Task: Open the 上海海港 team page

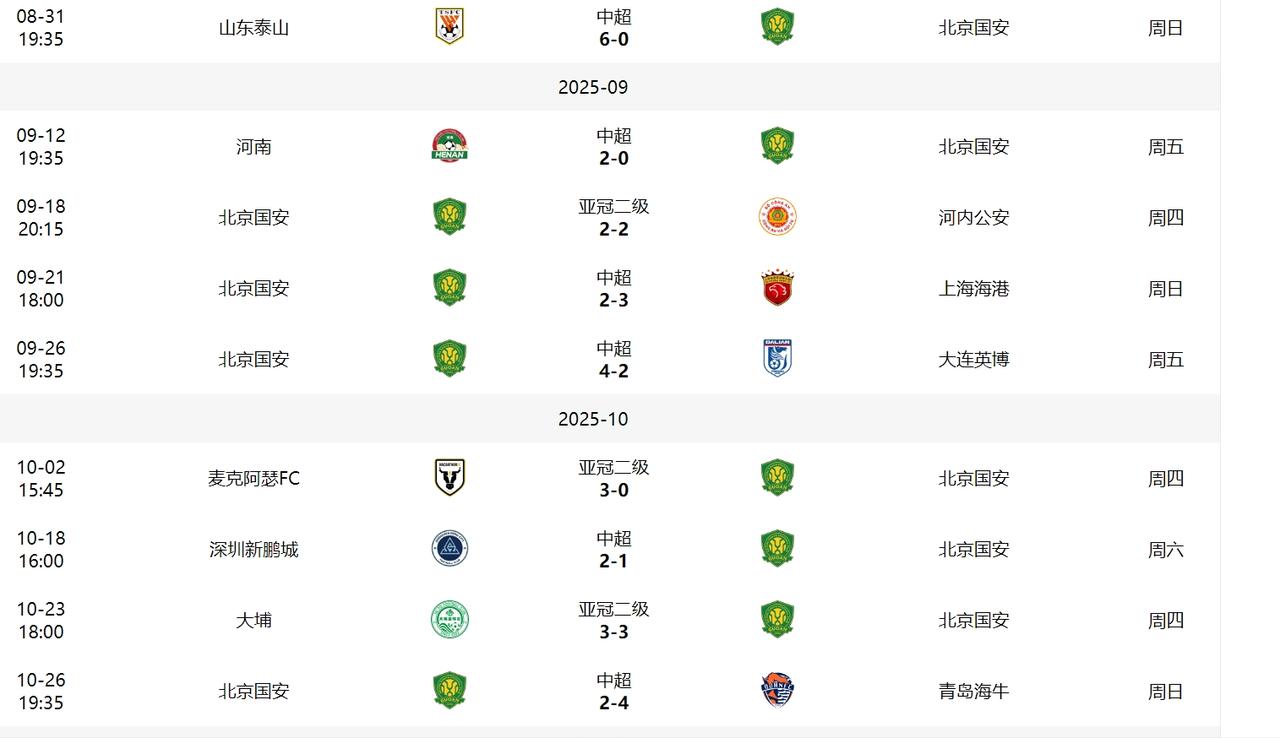Action: pyautogui.click(x=974, y=289)
